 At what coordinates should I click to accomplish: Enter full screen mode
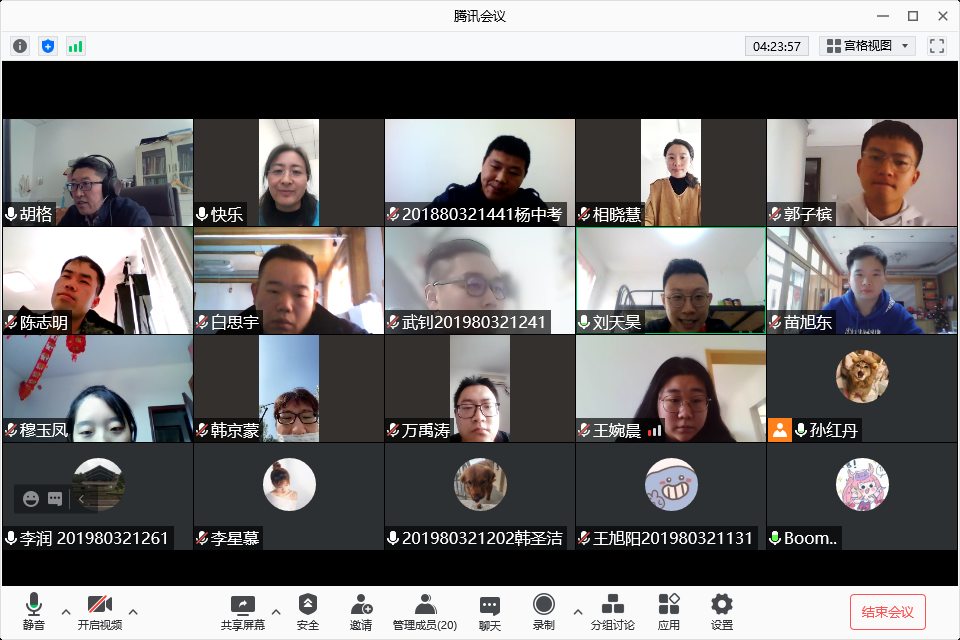pyautogui.click(x=937, y=46)
